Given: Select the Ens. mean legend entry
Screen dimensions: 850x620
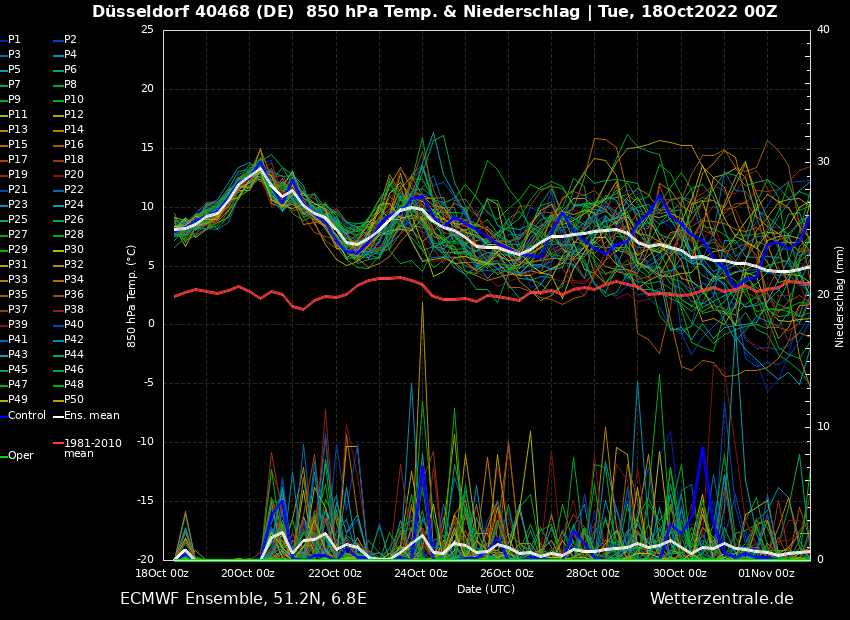Looking at the screenshot, I should (x=91, y=415).
